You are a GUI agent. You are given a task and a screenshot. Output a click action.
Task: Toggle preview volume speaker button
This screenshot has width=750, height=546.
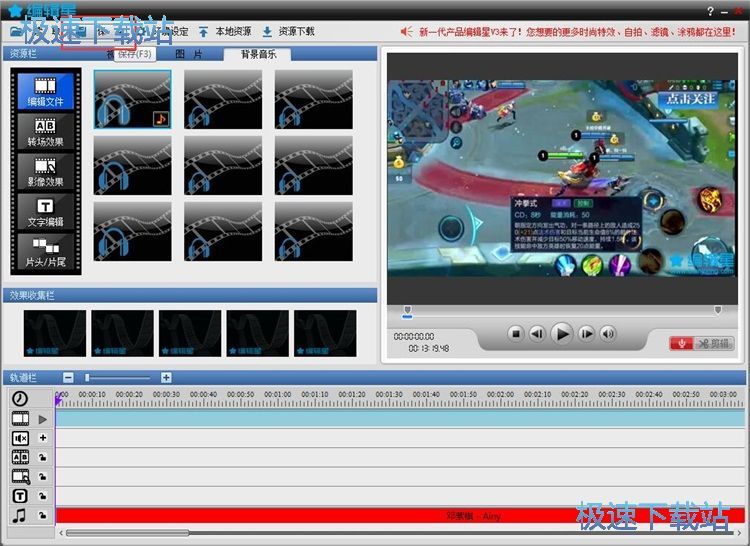(x=608, y=334)
